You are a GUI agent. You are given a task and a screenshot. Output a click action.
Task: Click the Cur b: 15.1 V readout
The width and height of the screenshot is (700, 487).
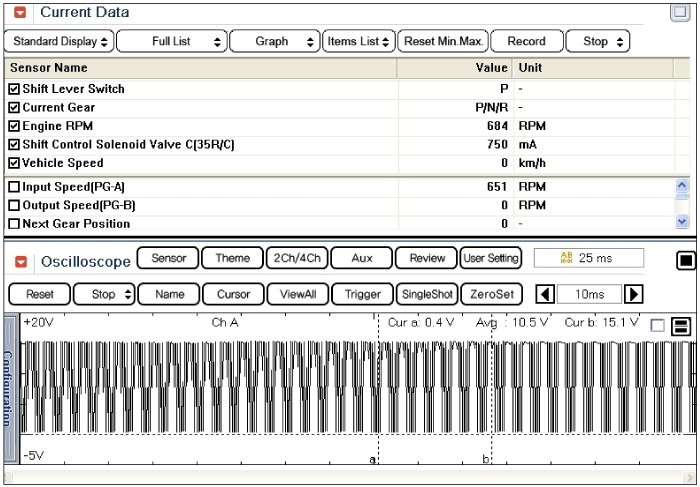(602, 323)
